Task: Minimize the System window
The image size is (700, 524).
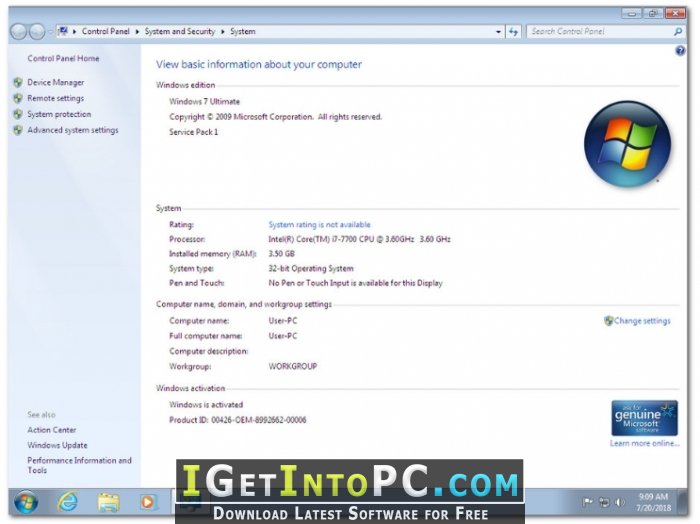Action: point(632,13)
